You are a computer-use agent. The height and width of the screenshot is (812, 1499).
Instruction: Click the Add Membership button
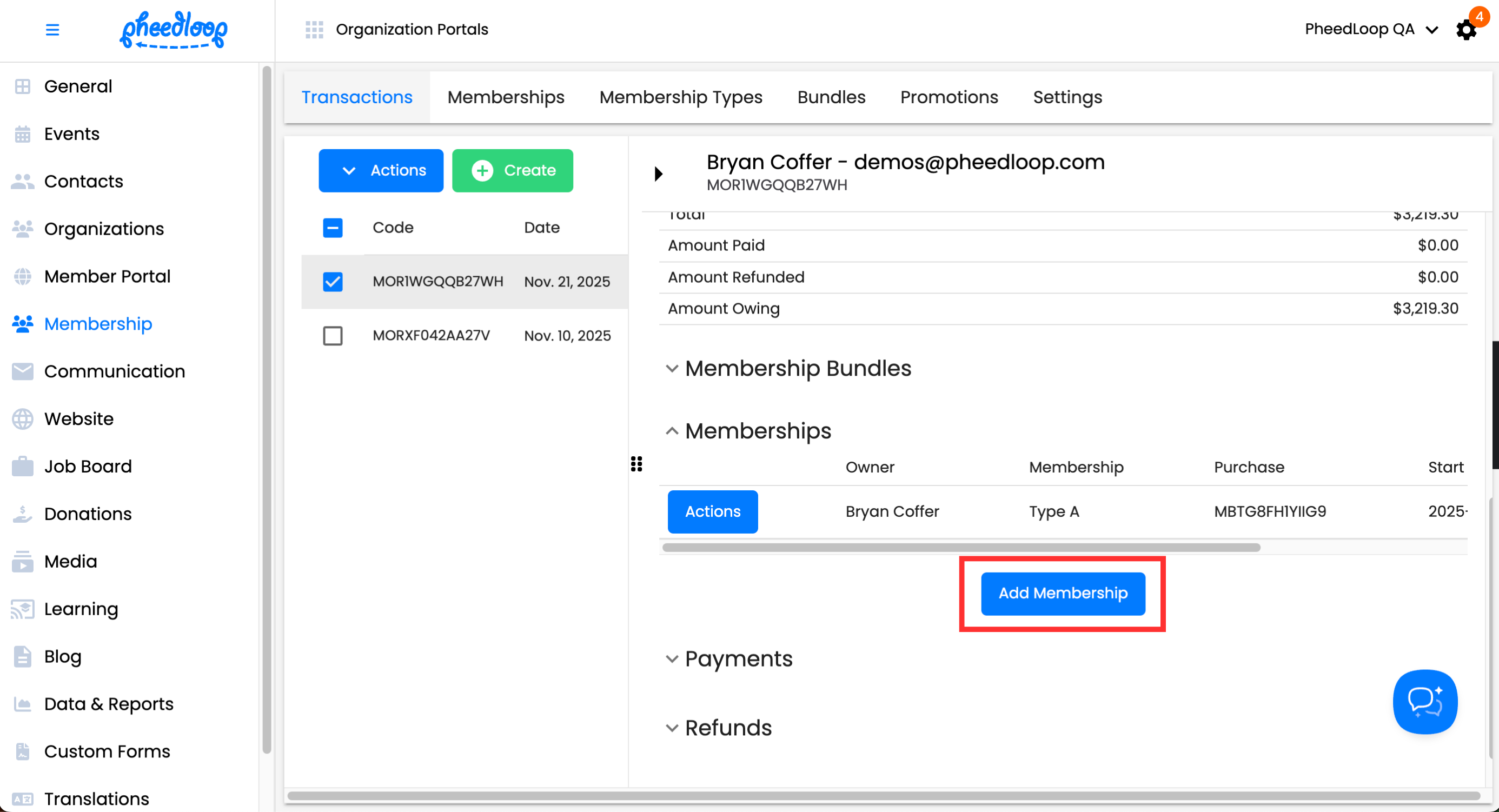pos(1063,593)
